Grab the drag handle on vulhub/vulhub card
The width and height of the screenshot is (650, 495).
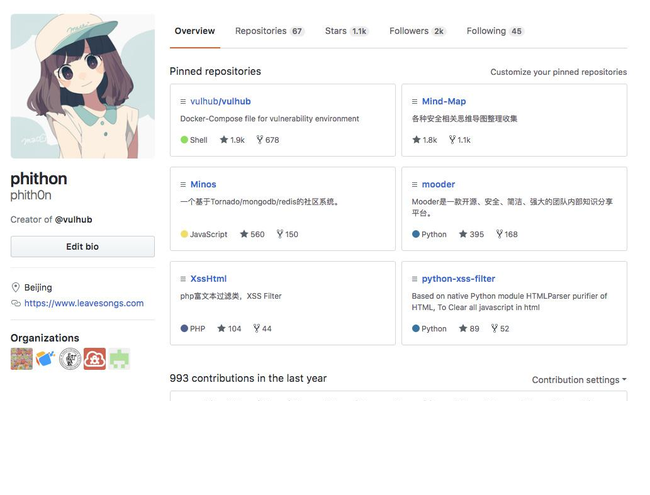(x=183, y=102)
